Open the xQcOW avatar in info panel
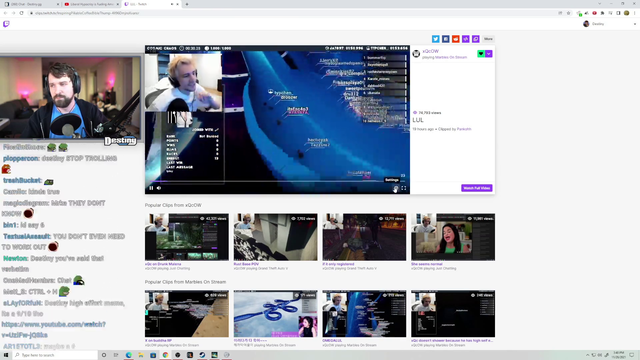The height and width of the screenshot is (360, 640). [x=416, y=53]
